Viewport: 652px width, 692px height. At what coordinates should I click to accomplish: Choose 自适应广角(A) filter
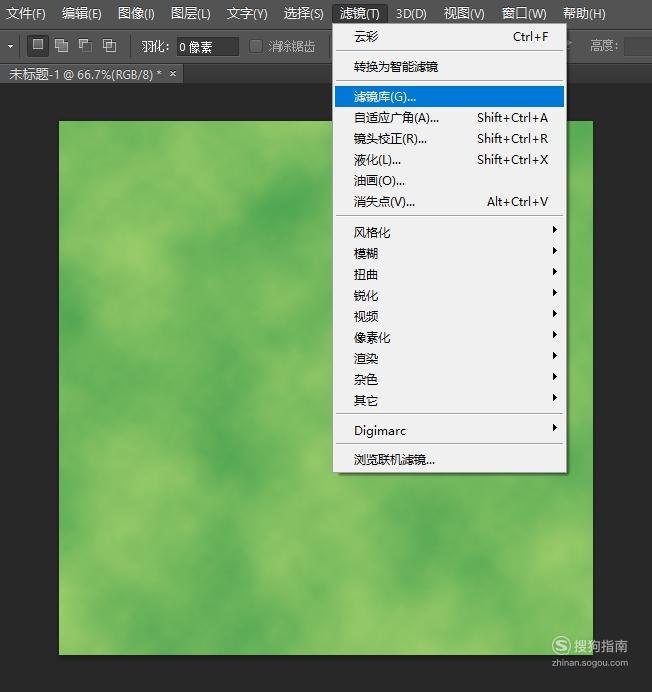point(449,117)
